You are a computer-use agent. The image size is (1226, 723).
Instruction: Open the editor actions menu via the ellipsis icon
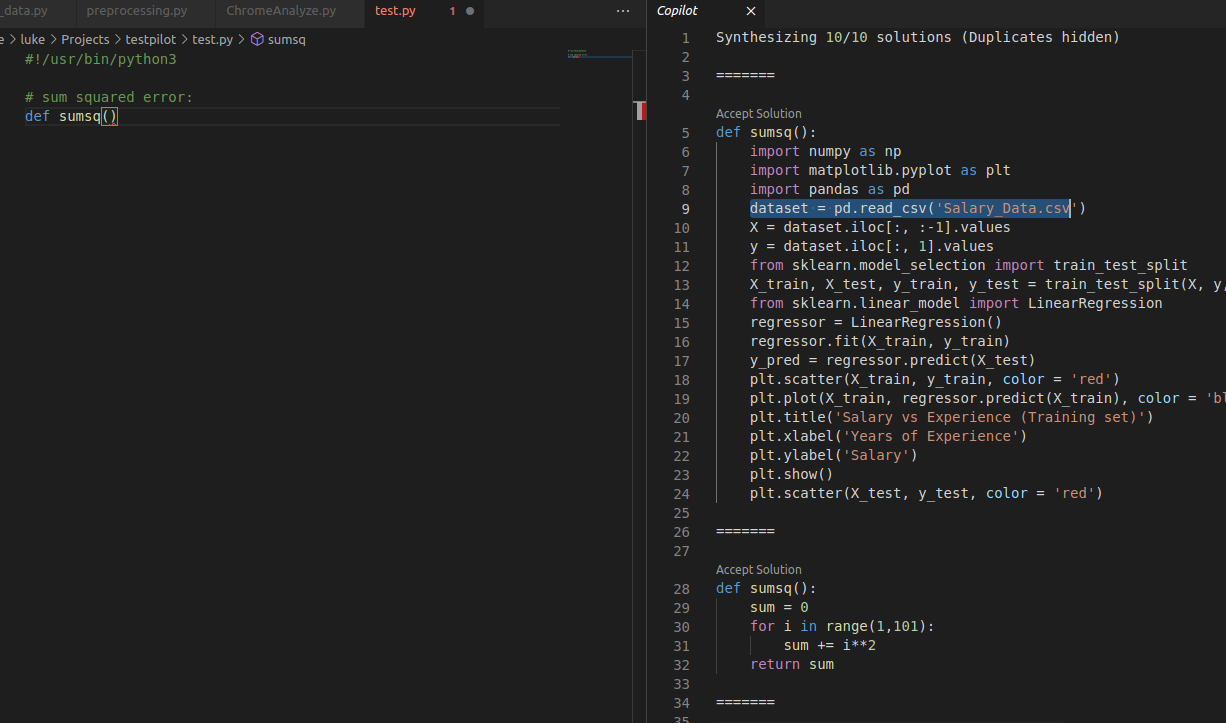[x=623, y=10]
